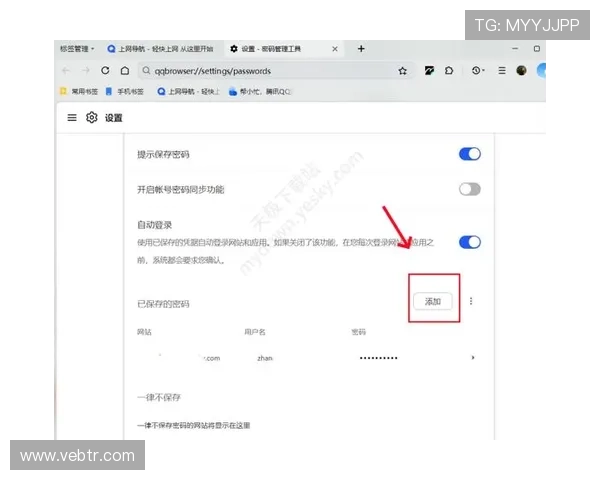Open the 上网导航 bookmark link
This screenshot has width=600, height=480.
point(188,91)
